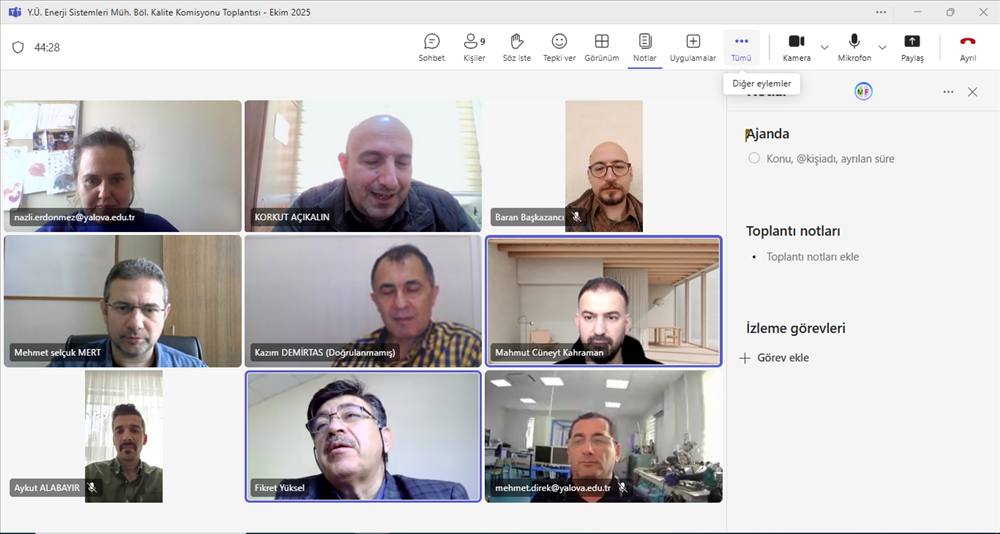Open Uygulamalar apps button

[692, 46]
